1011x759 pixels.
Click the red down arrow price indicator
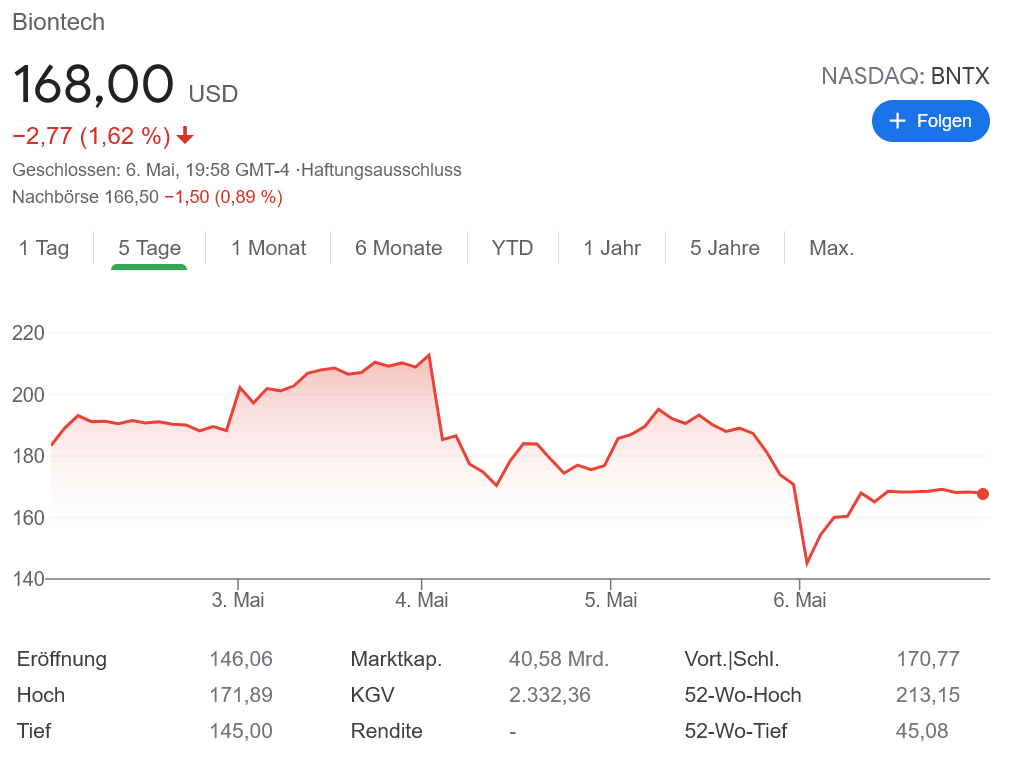click(x=185, y=135)
